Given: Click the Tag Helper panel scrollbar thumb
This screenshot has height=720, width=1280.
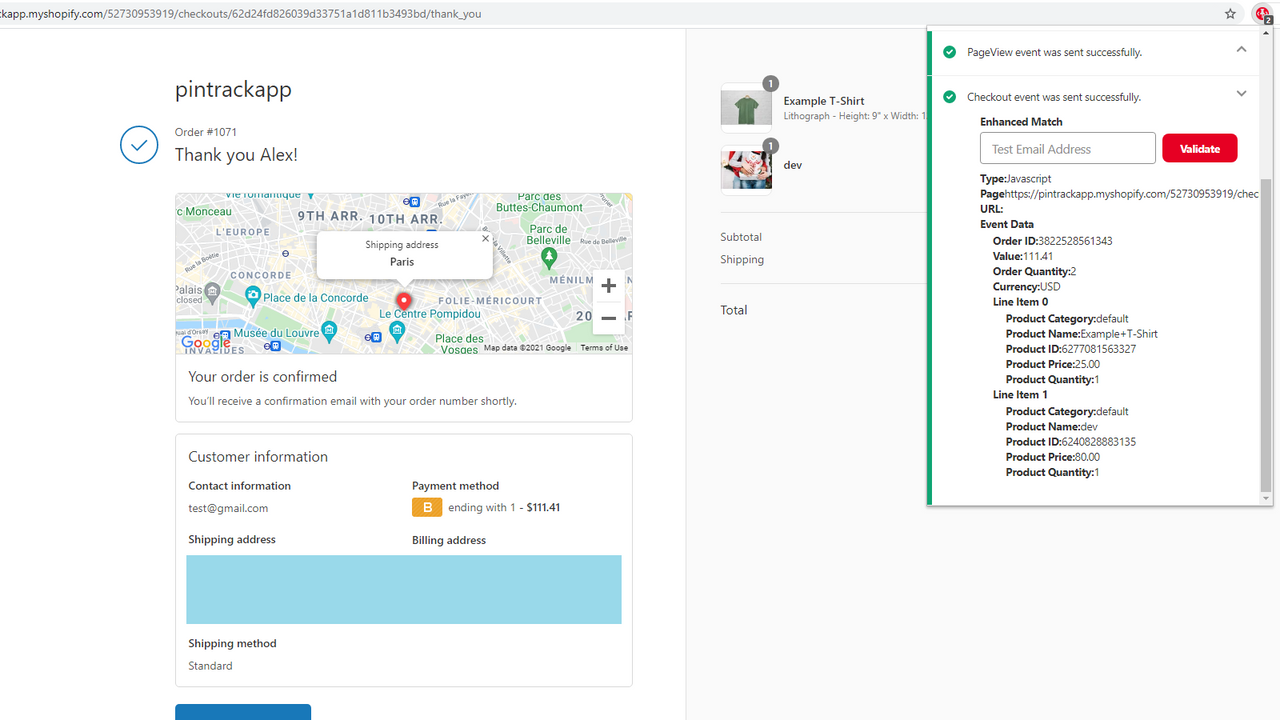Looking at the screenshot, I should [1266, 335].
